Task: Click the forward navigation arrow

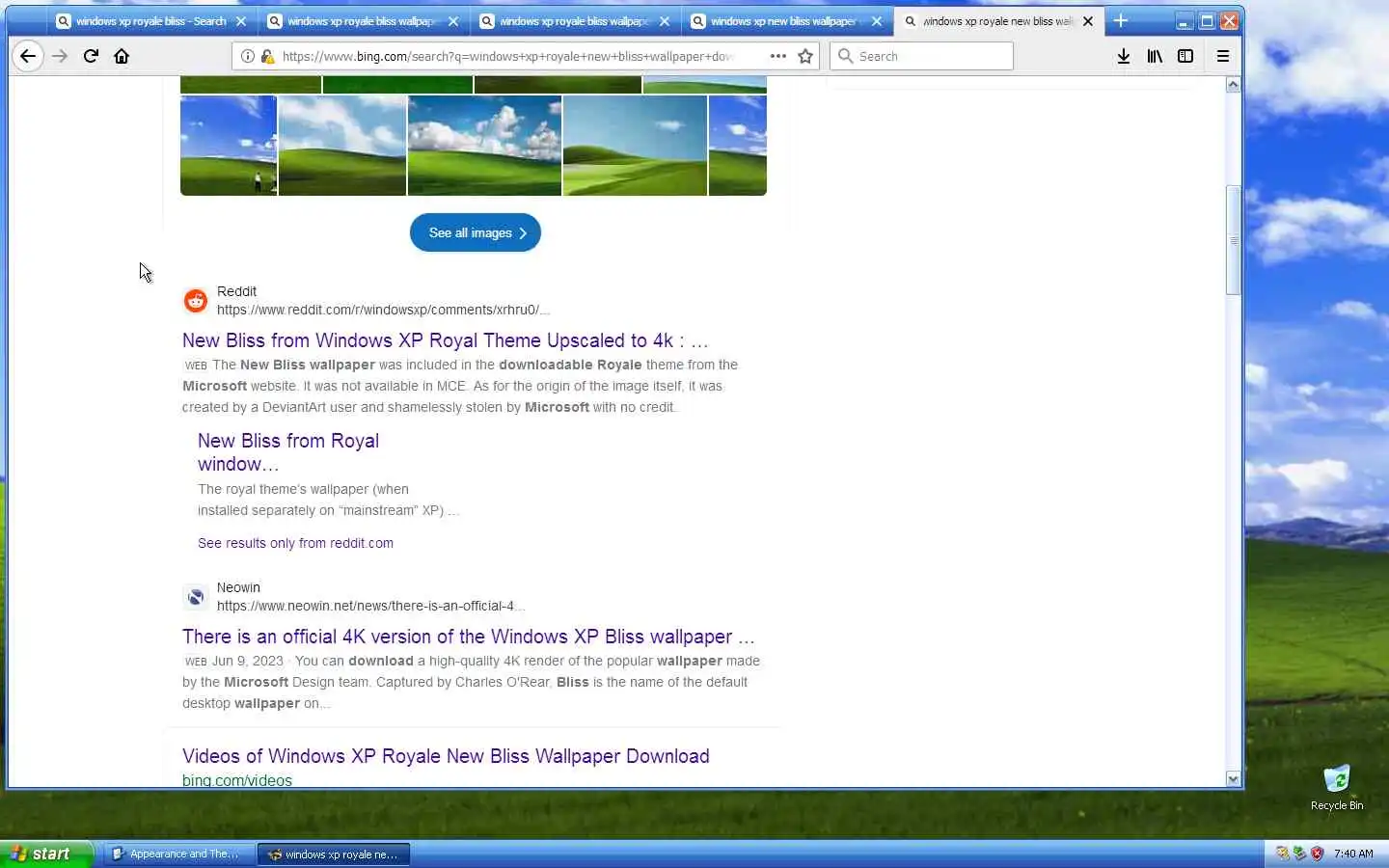Action: (x=60, y=56)
